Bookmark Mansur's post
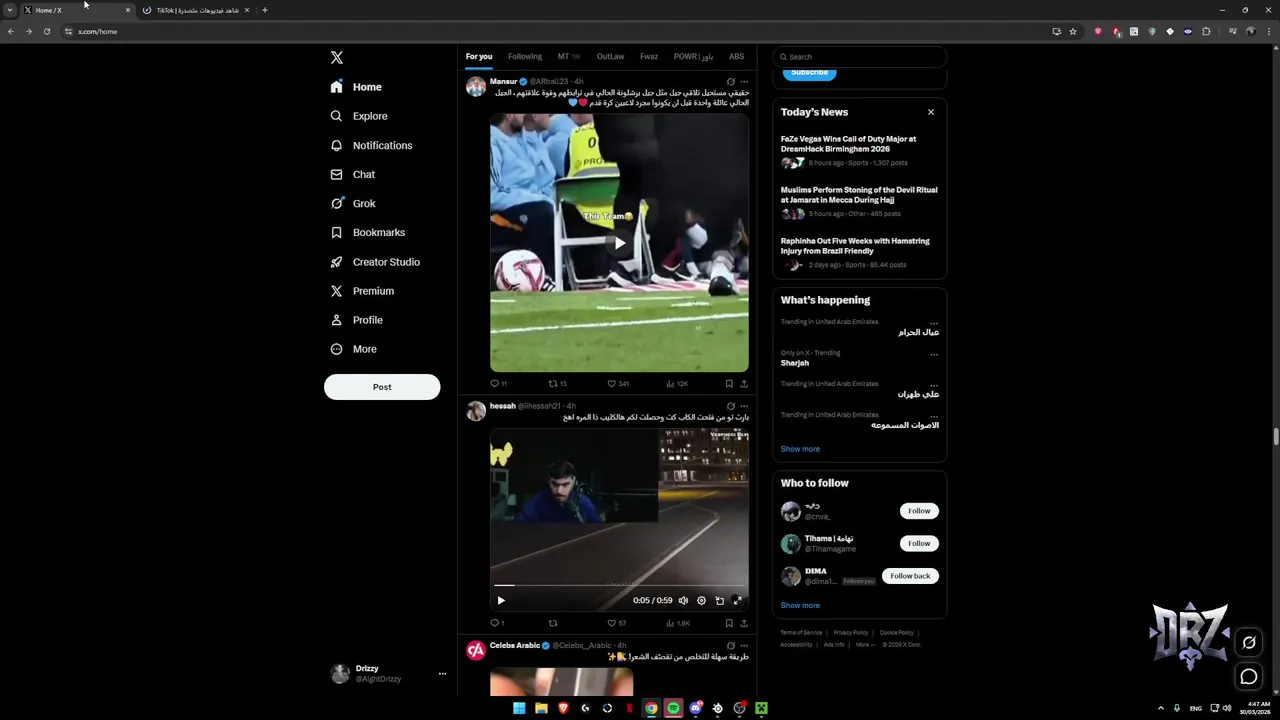The image size is (1280, 720). 729,384
